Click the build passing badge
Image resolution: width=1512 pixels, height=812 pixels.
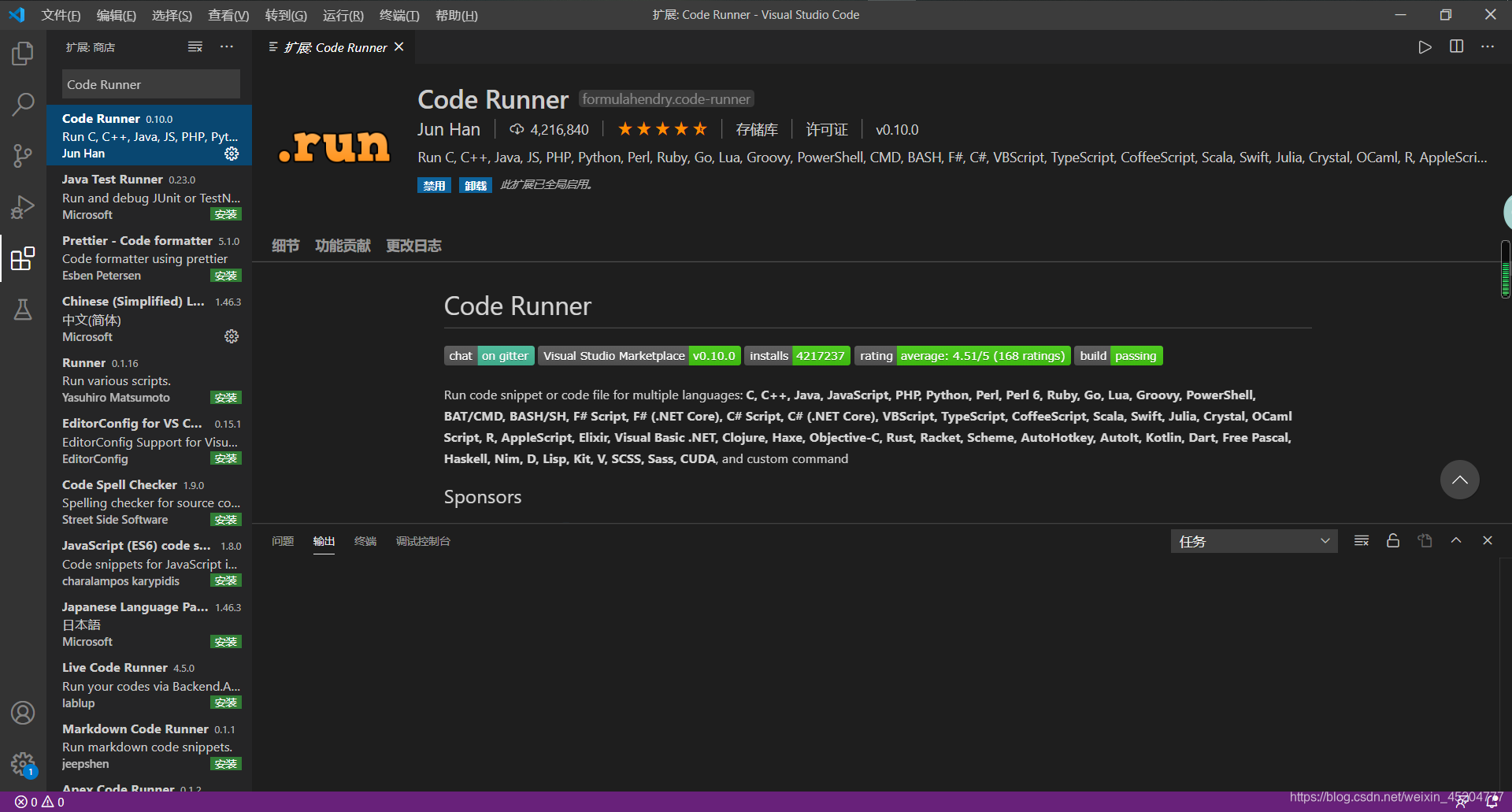click(x=1118, y=356)
